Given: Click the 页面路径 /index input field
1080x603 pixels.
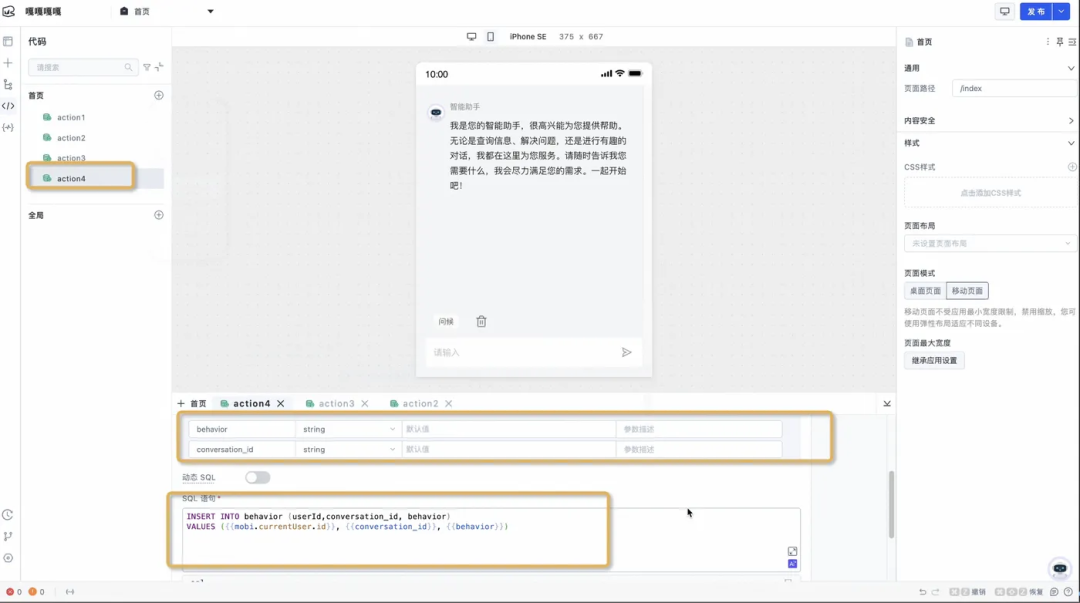Looking at the screenshot, I should [1014, 88].
